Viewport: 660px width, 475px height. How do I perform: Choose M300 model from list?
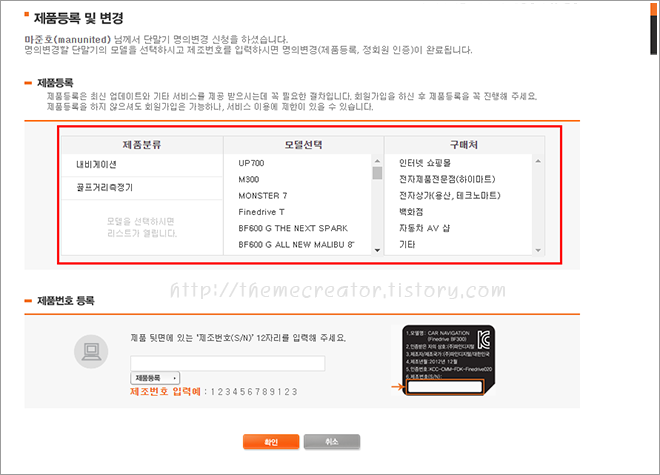pos(249,180)
